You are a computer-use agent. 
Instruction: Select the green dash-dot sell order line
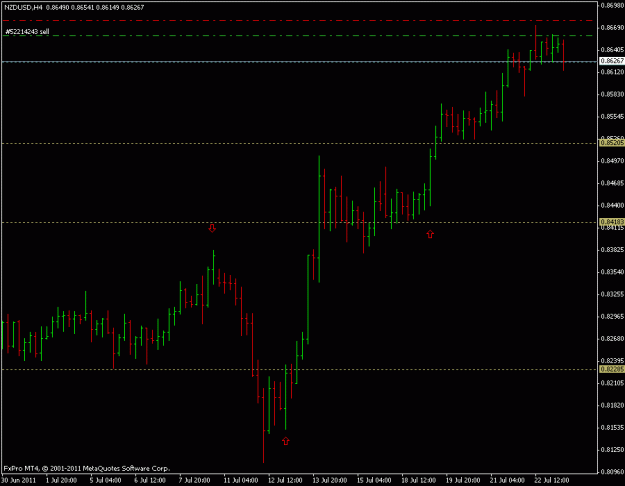click(x=298, y=35)
